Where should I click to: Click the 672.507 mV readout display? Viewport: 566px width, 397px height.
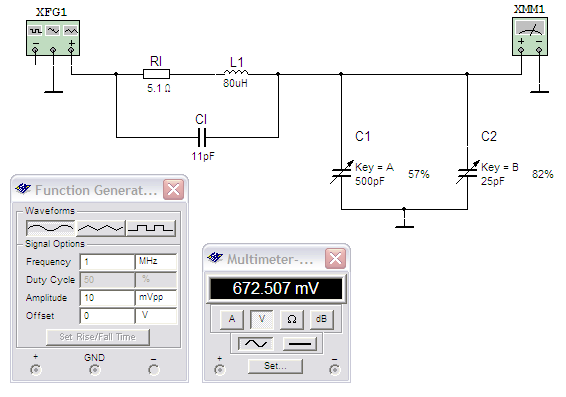point(276,288)
